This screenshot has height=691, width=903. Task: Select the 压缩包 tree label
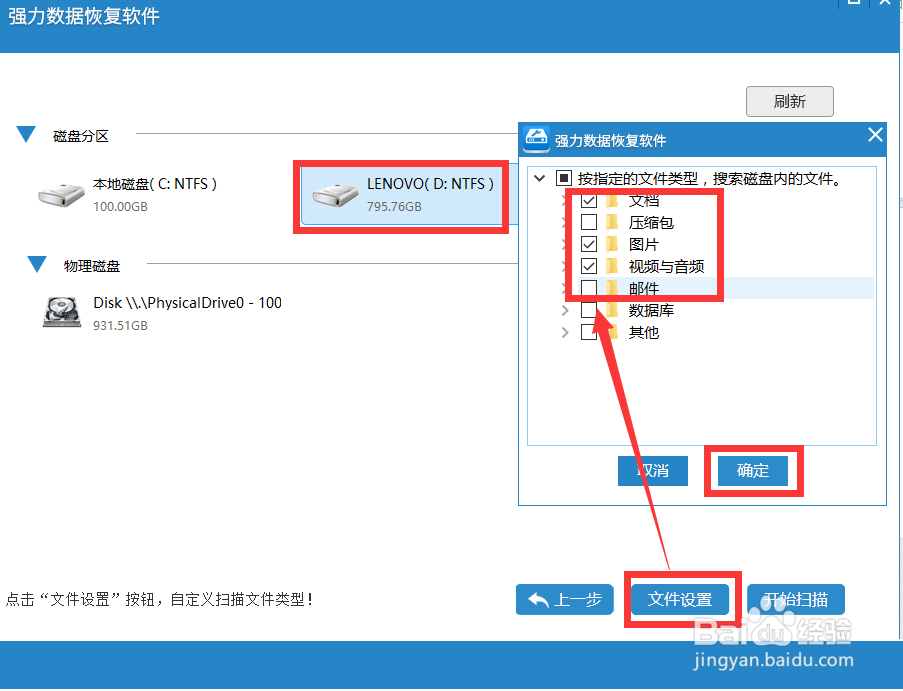pyautogui.click(x=651, y=222)
